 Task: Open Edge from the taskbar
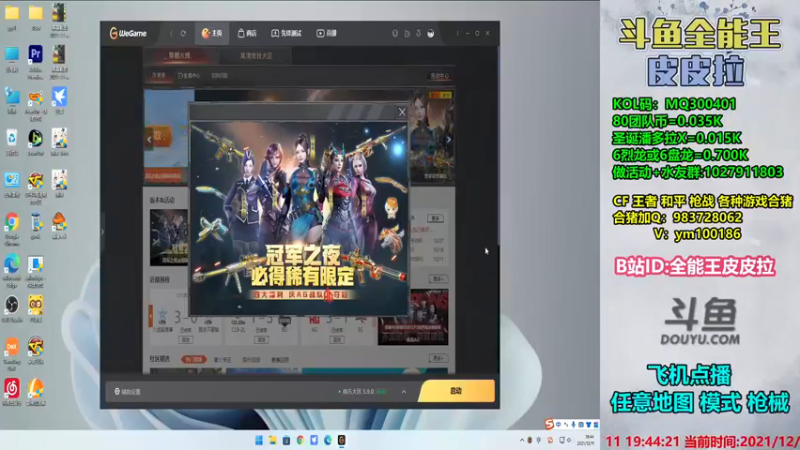tap(328, 440)
